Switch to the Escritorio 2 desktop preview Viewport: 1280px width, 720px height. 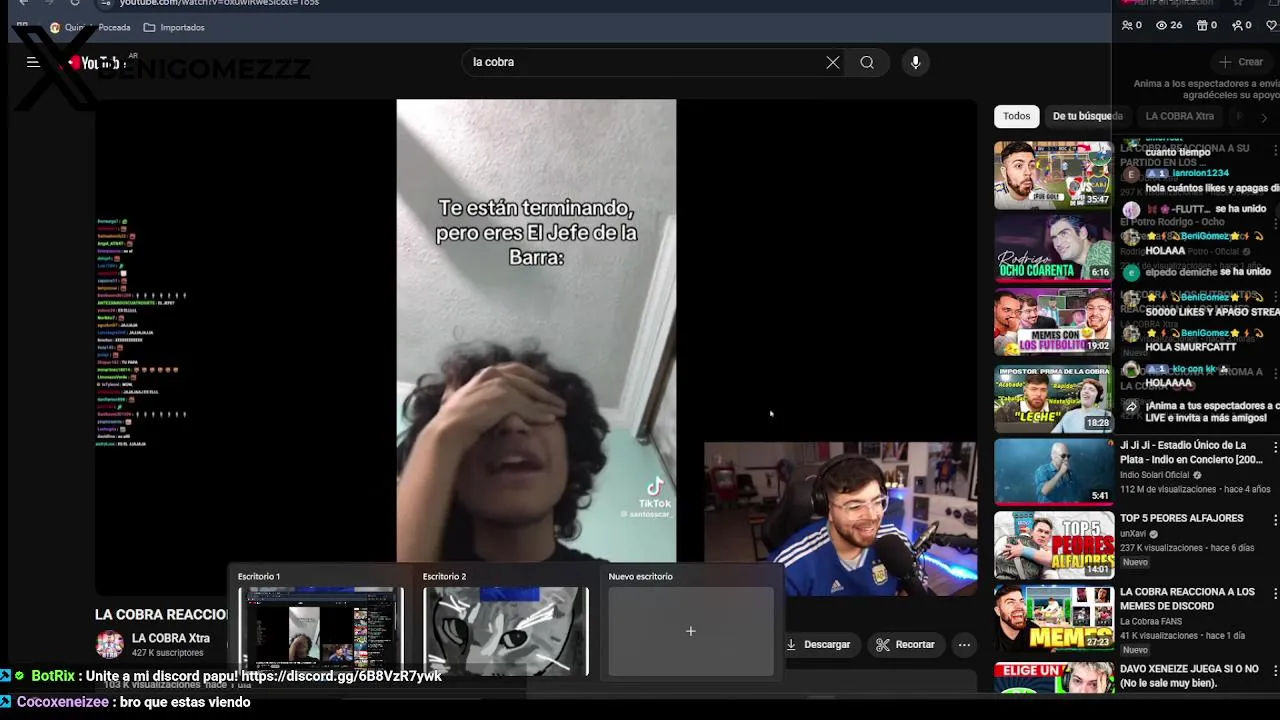(x=506, y=631)
